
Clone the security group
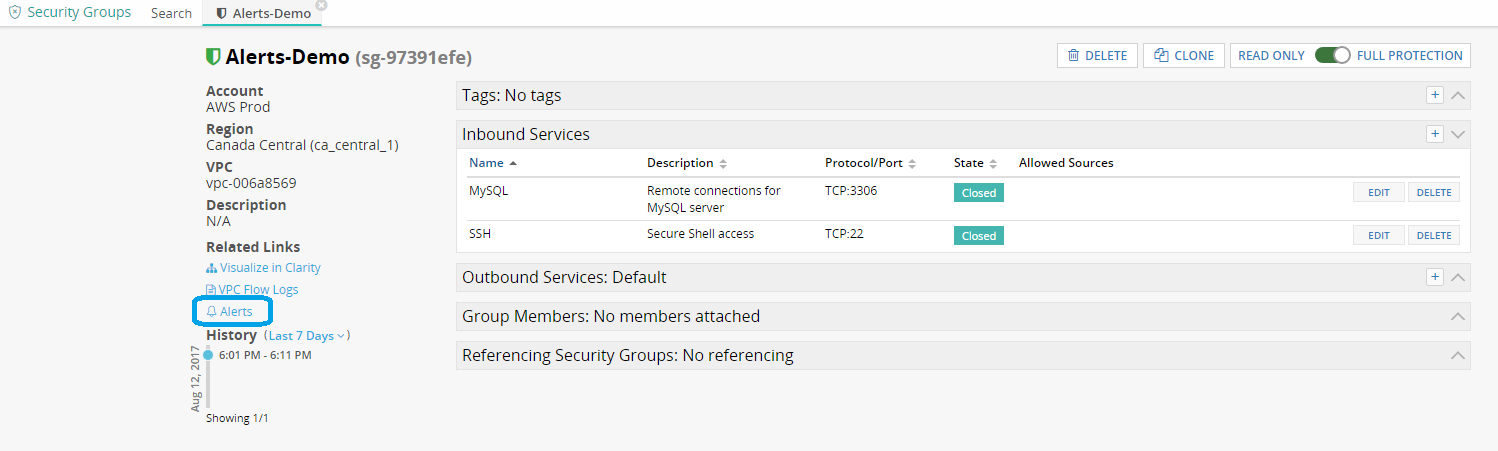[x=1184, y=56]
